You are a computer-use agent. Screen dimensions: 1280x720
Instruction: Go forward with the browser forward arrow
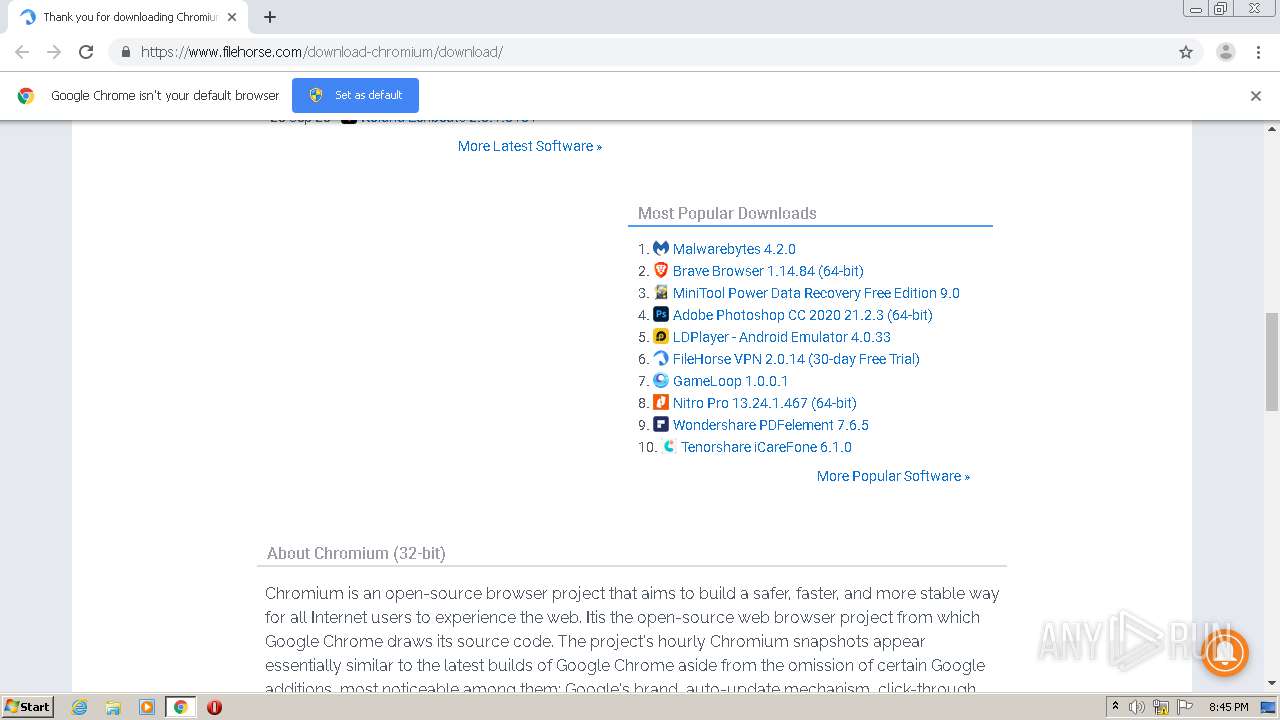(x=54, y=52)
